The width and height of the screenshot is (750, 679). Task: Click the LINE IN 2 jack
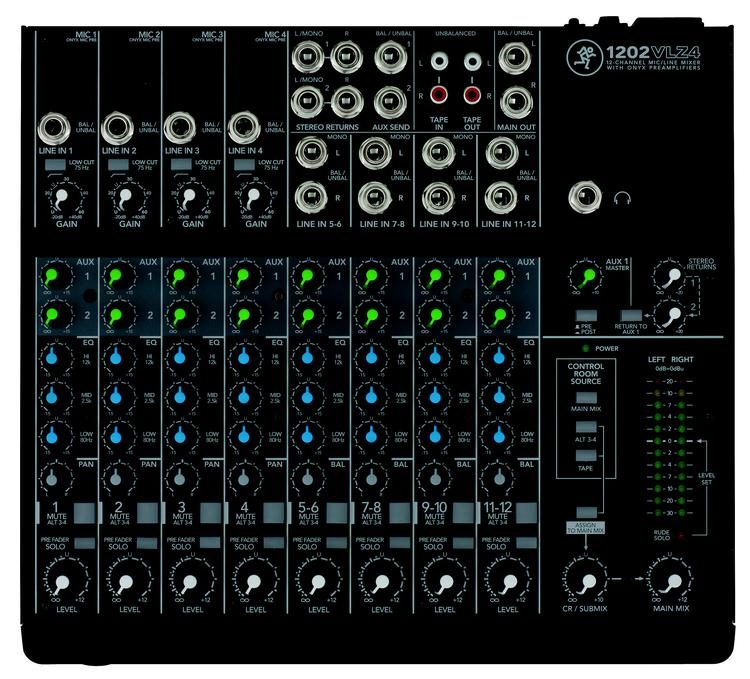click(x=117, y=129)
